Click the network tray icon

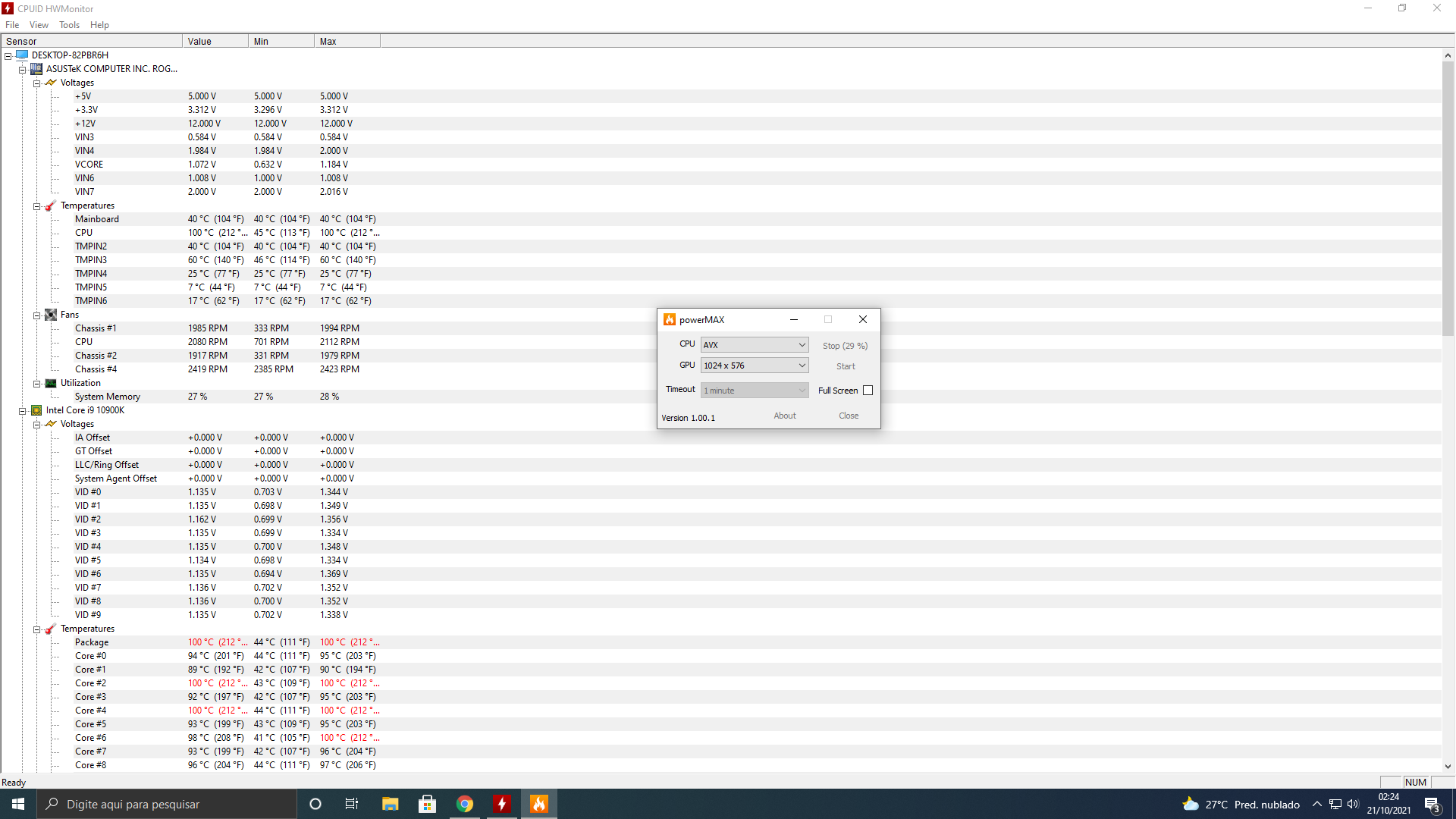coord(1335,804)
